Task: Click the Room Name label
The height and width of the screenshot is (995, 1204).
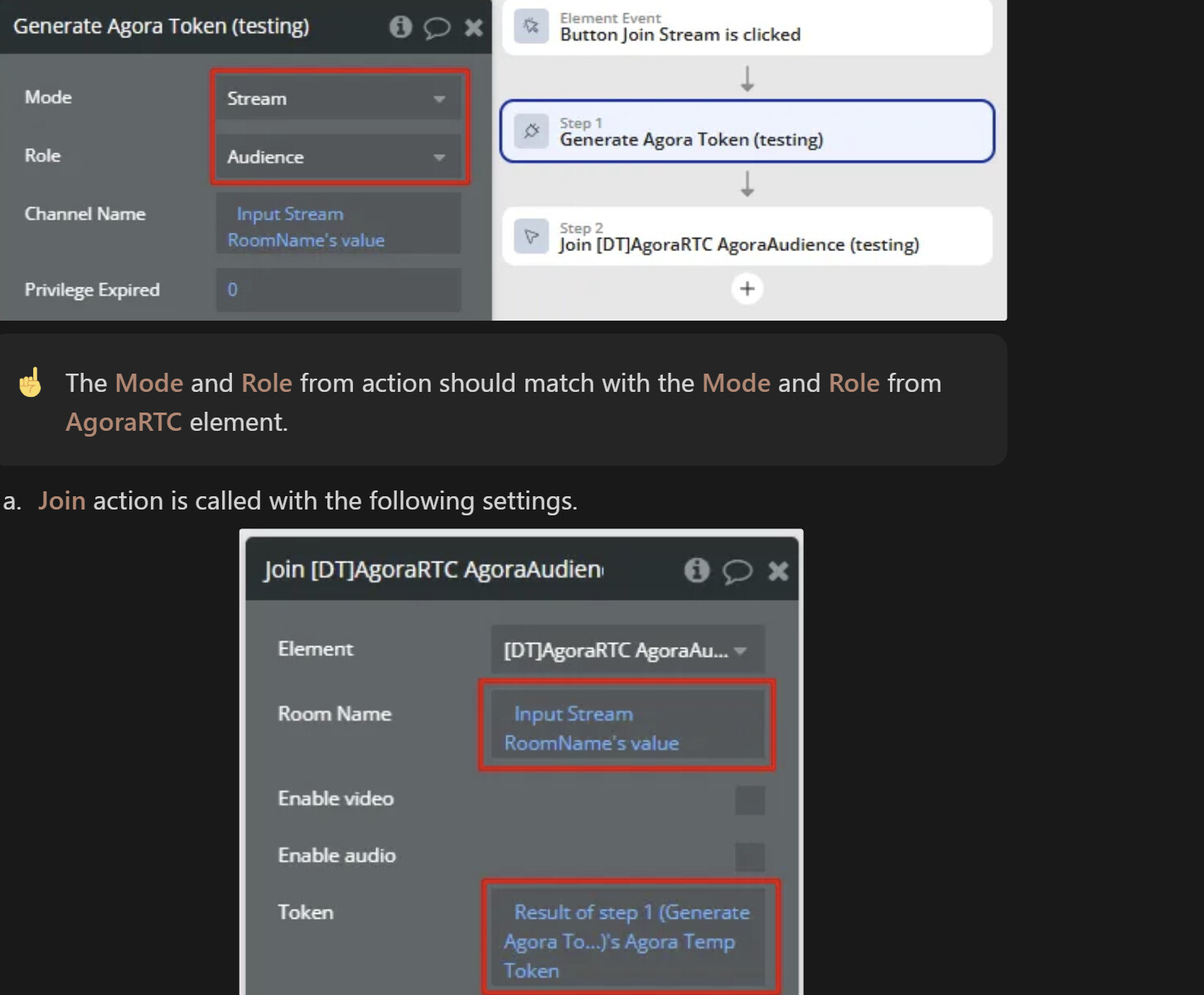Action: [335, 713]
